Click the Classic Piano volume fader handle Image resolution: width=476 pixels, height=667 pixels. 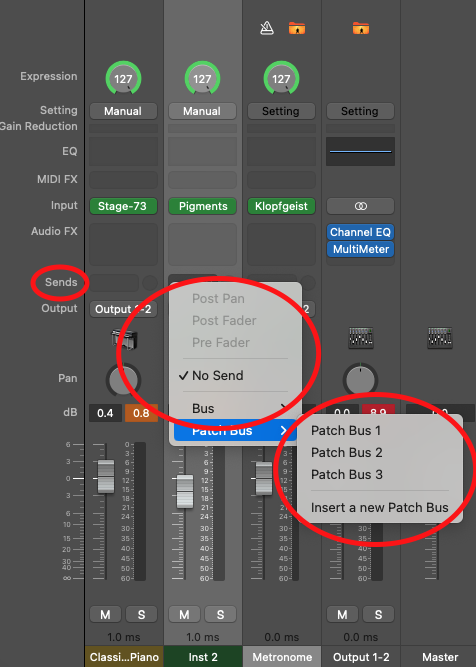tap(106, 476)
